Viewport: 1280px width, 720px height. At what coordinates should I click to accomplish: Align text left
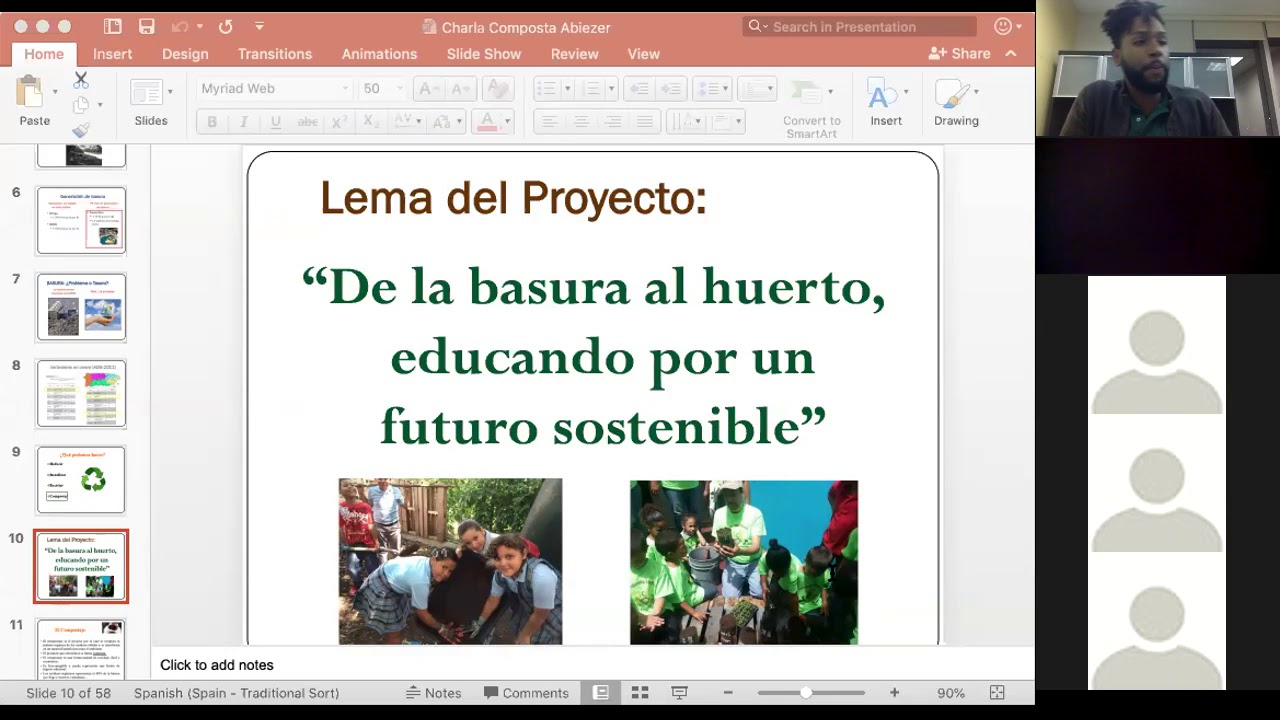tap(549, 122)
